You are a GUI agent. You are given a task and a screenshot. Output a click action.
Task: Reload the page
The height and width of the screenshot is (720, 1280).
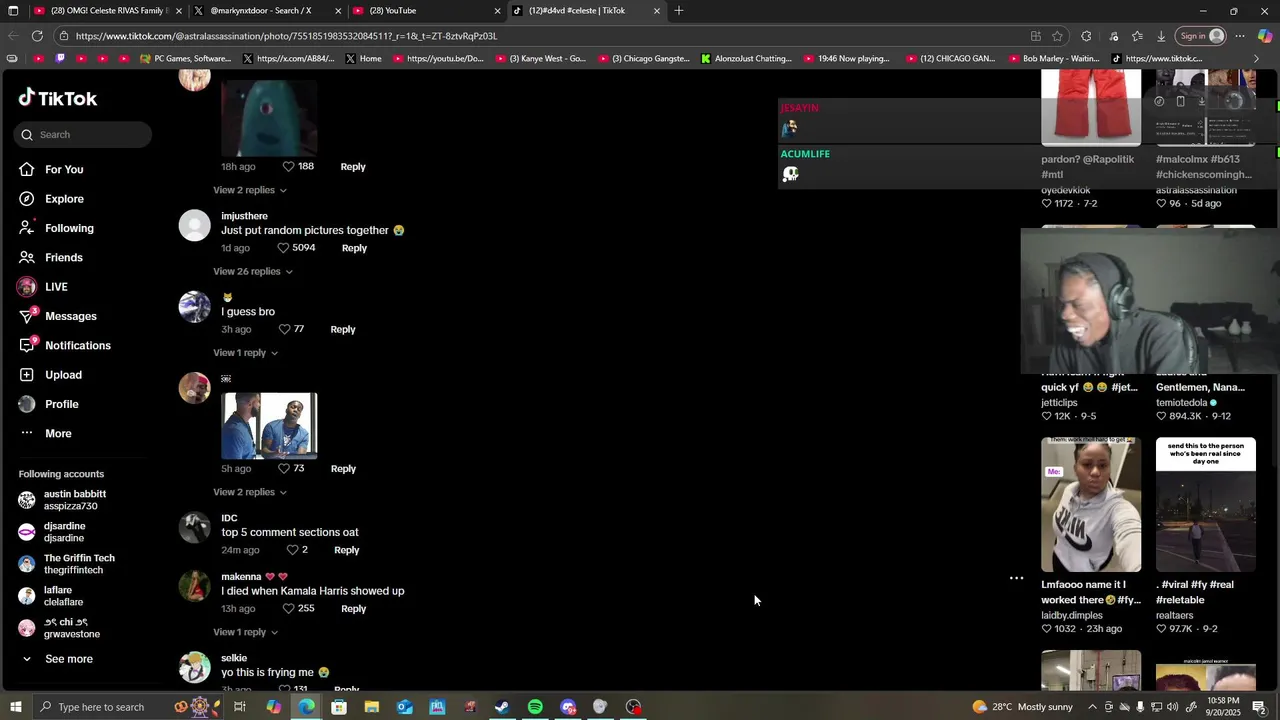click(37, 36)
